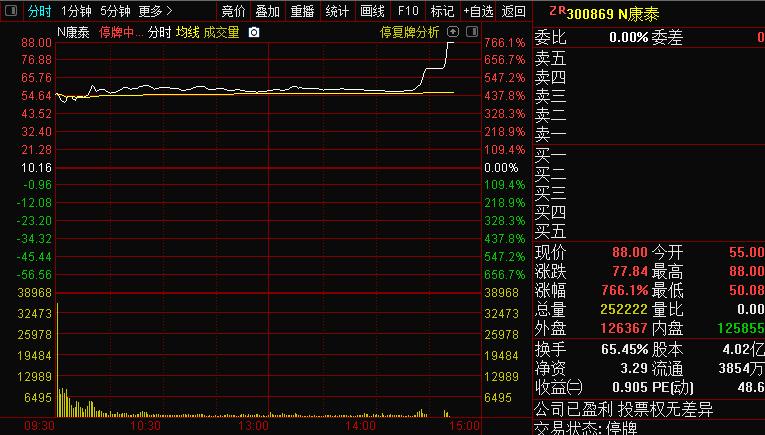Click the 14:00 time axis label
Viewport: 765px width, 435px height.
361,426
